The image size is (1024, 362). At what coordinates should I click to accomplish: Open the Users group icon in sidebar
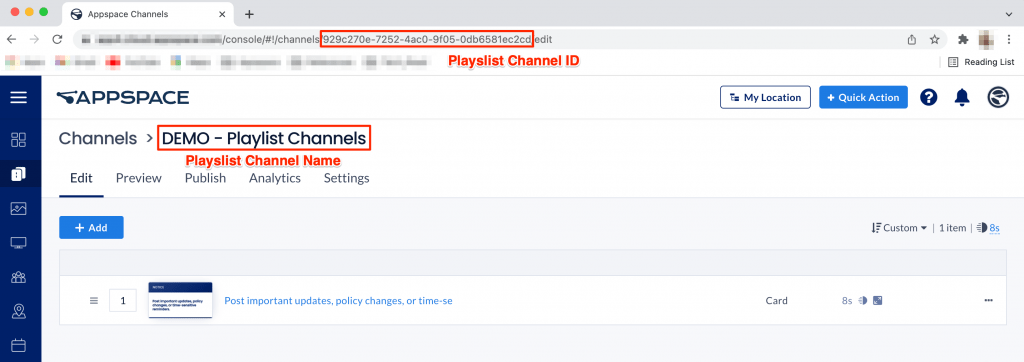click(18, 278)
